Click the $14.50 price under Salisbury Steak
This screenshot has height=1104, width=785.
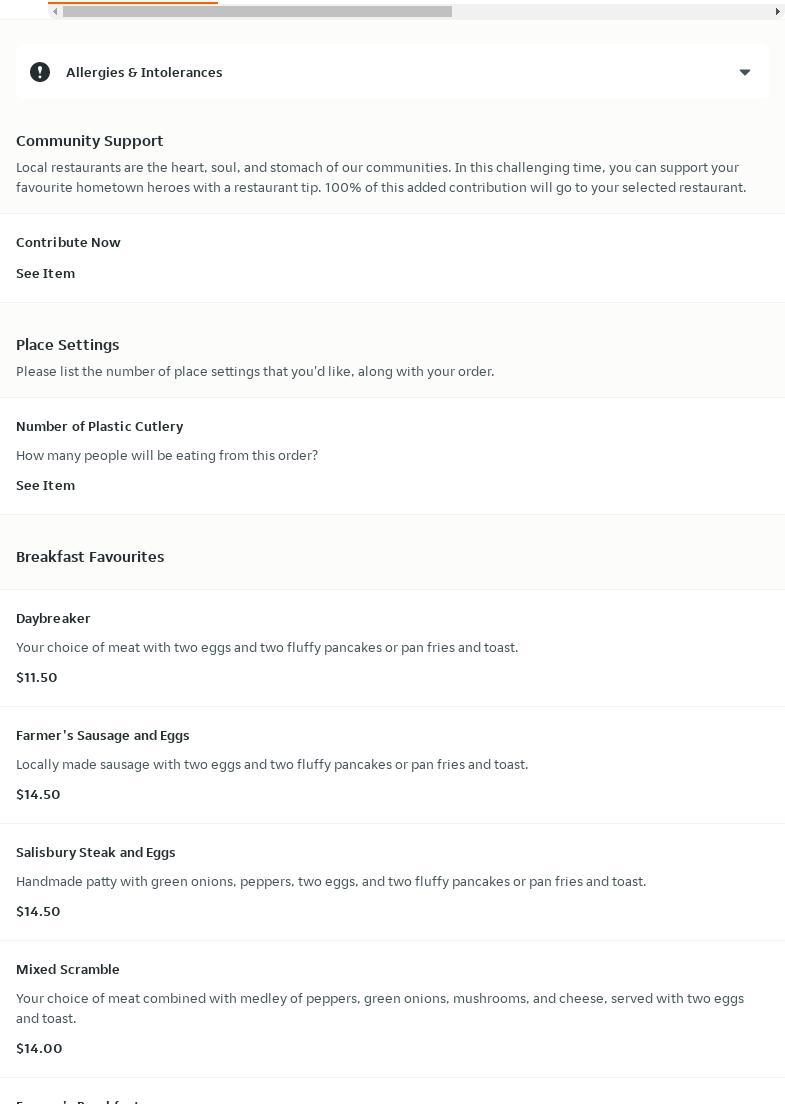point(38,911)
